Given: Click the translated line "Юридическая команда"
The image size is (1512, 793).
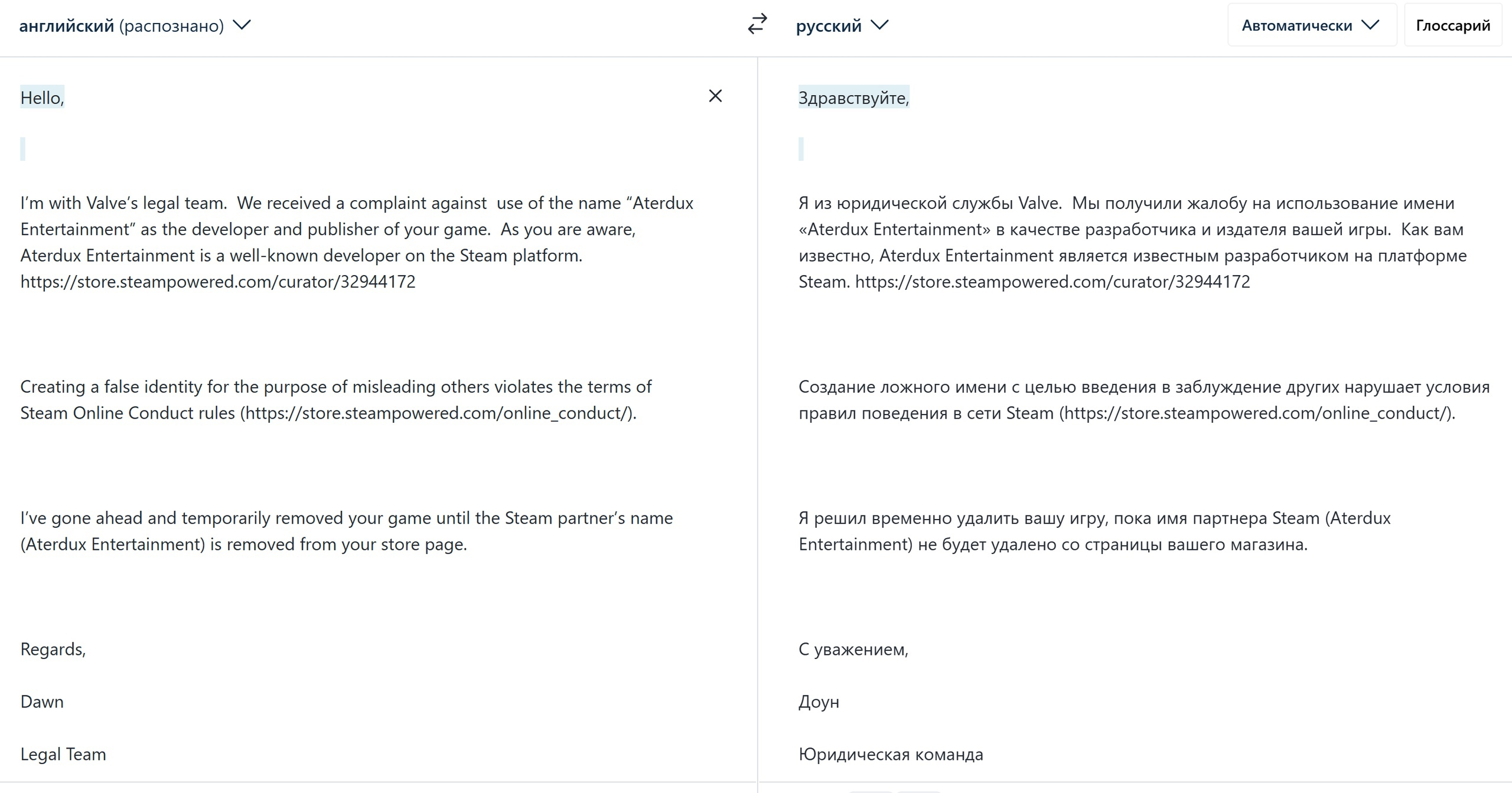Looking at the screenshot, I should [891, 755].
